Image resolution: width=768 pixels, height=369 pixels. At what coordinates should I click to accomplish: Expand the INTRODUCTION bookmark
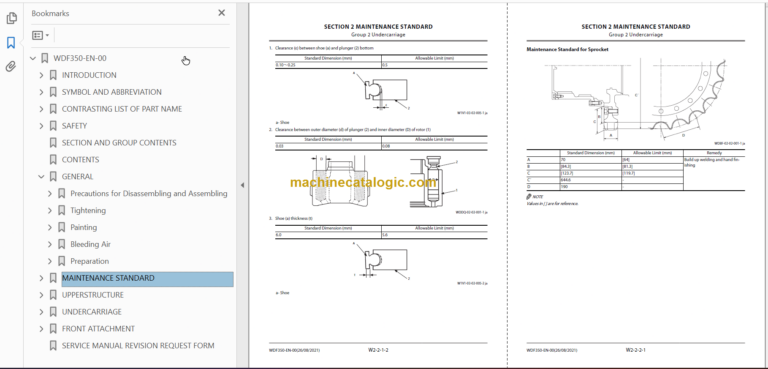coord(41,75)
